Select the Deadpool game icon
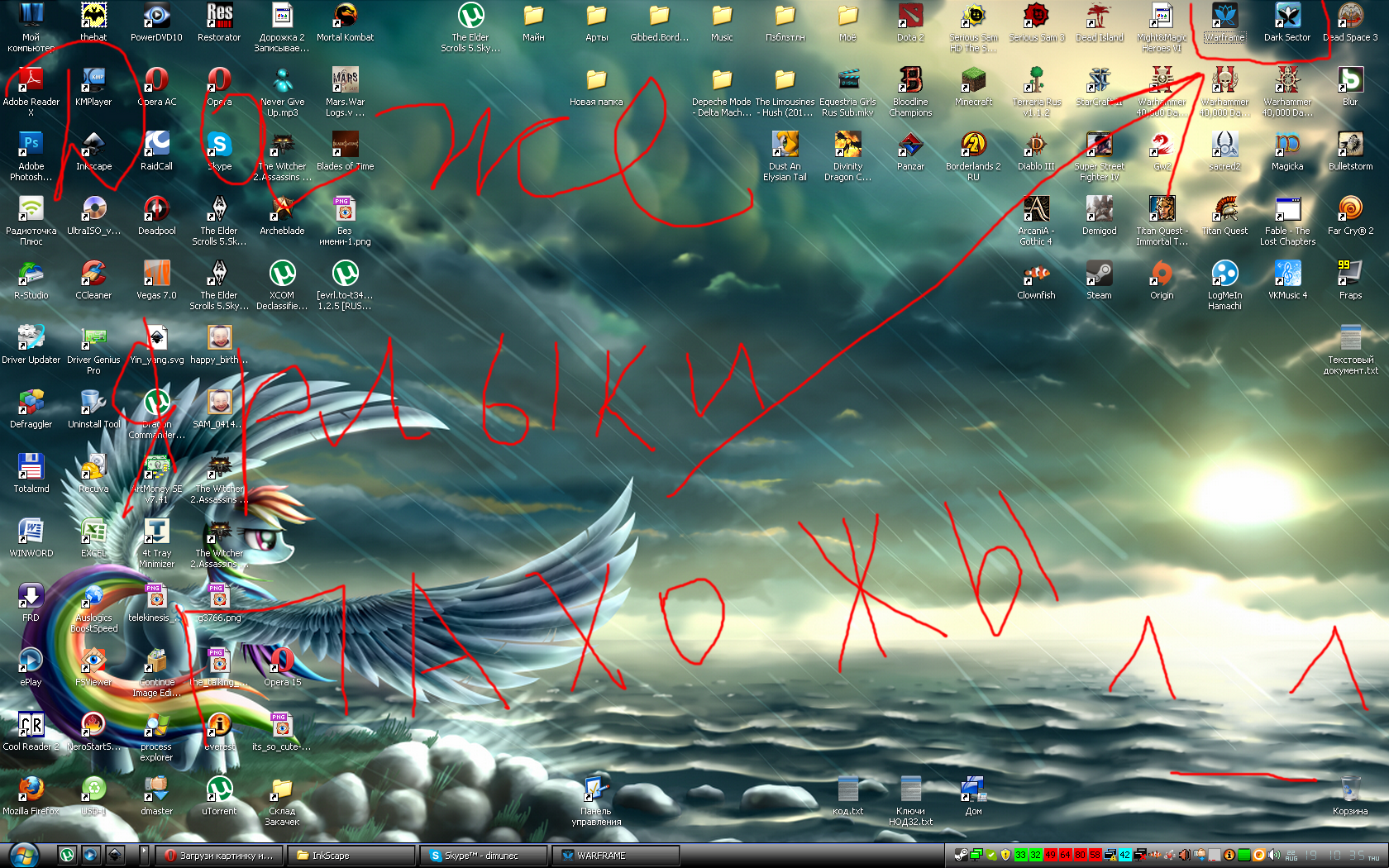This screenshot has height=868, width=1389. [x=156, y=216]
